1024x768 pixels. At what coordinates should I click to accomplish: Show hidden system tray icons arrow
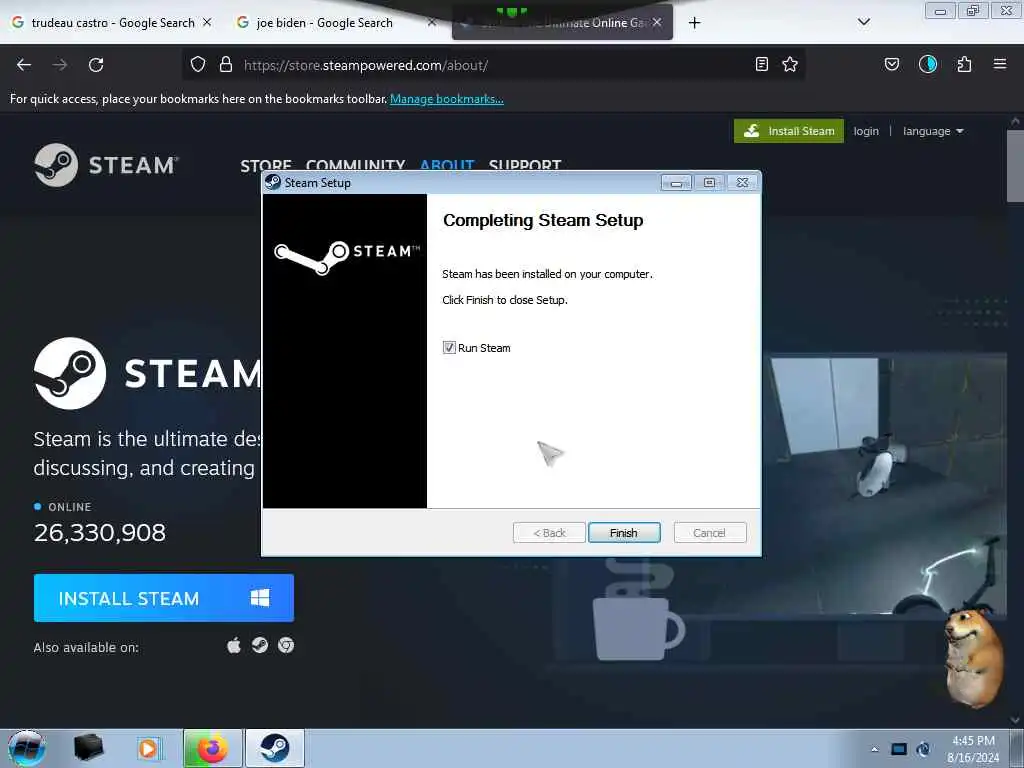(x=874, y=750)
